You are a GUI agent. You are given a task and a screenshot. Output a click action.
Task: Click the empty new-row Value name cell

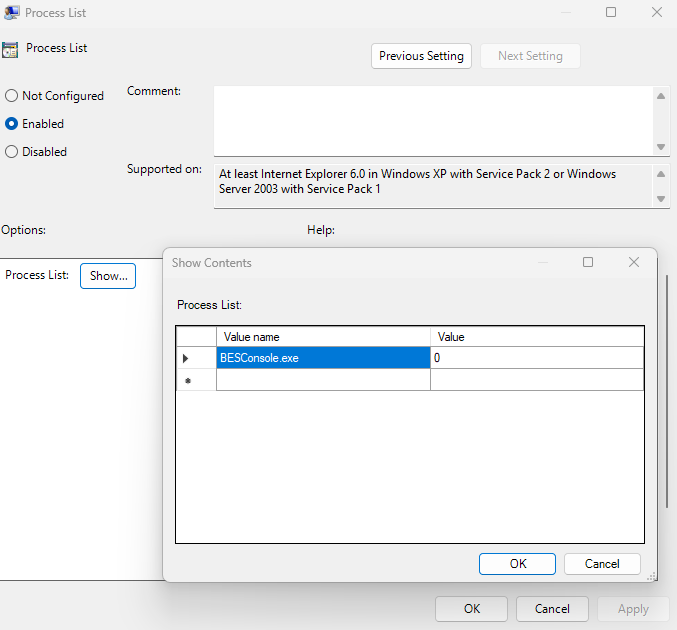(323, 380)
